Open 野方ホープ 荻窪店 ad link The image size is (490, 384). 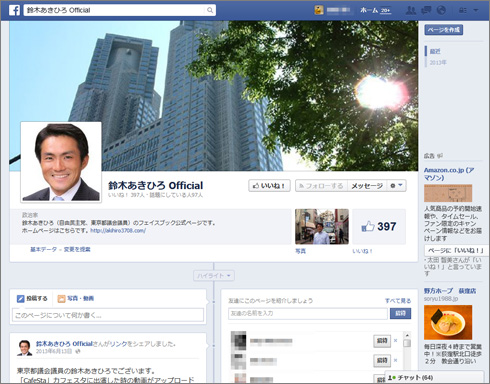(450, 291)
